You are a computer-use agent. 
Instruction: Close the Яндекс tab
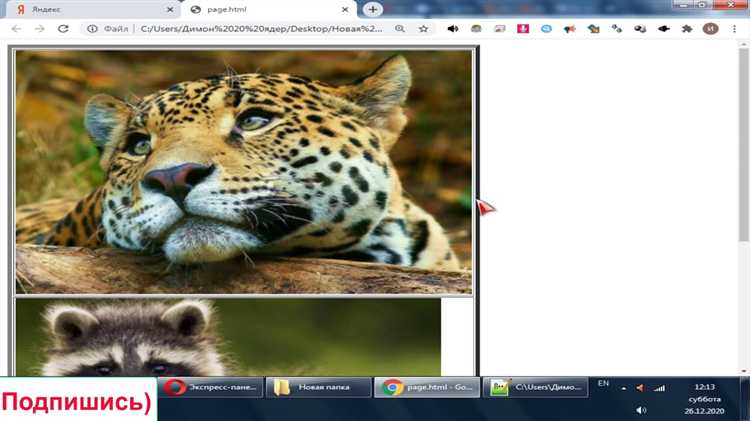tap(170, 10)
